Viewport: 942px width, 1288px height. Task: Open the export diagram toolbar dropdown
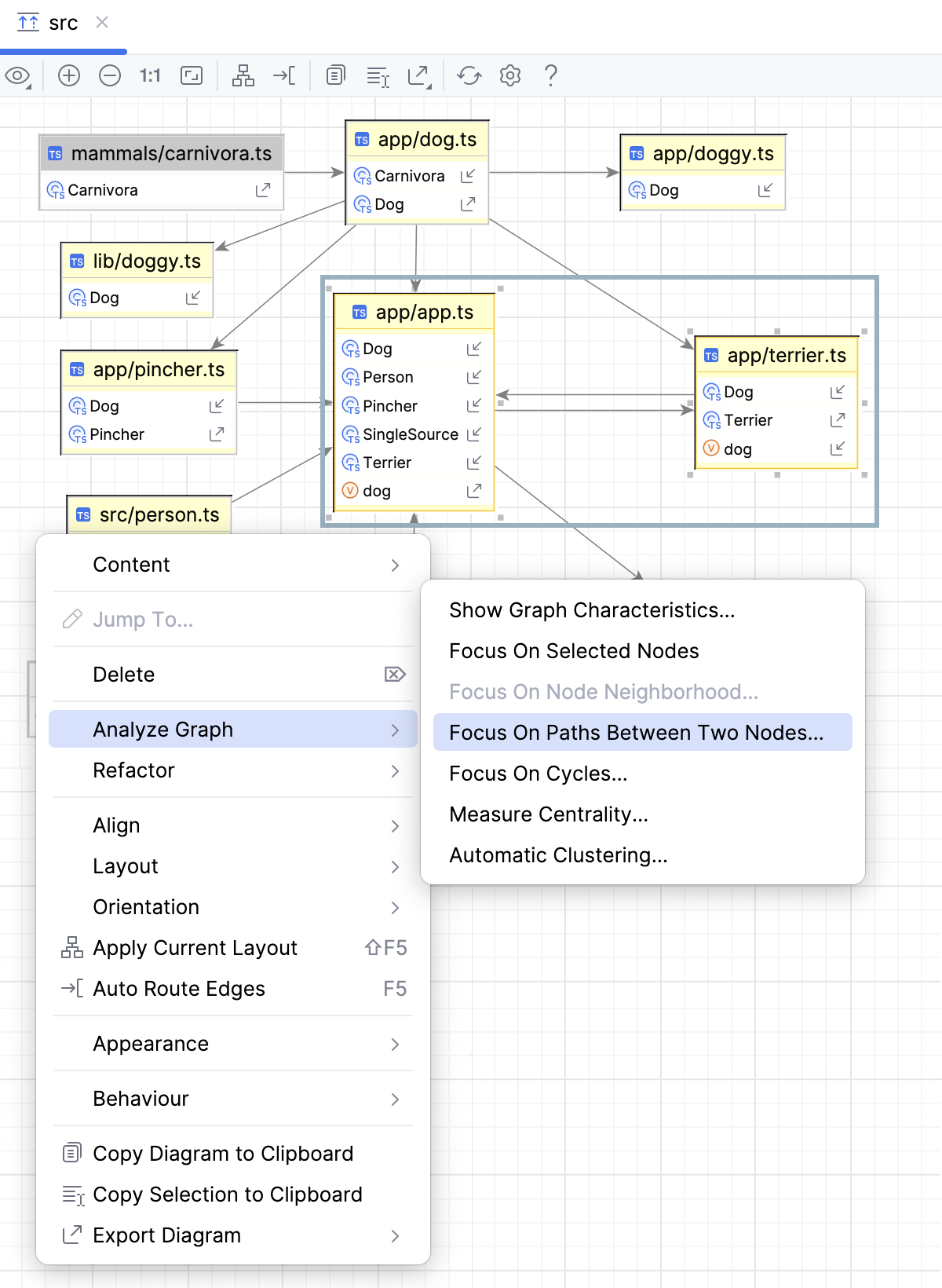(x=420, y=76)
